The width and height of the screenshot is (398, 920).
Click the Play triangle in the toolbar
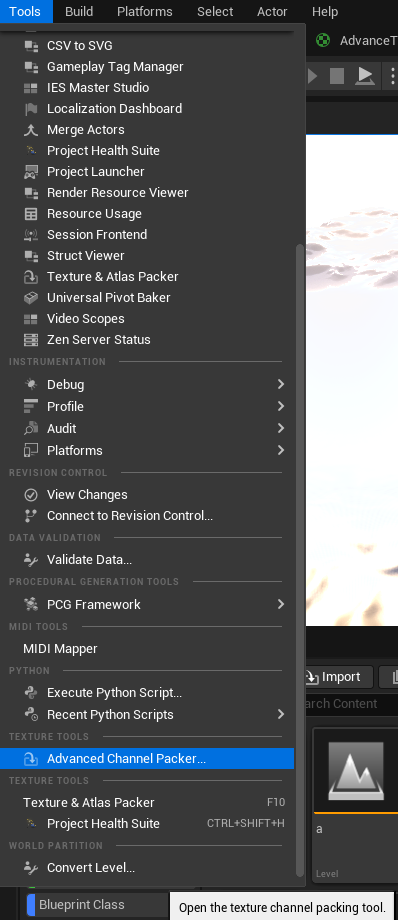coord(312,76)
